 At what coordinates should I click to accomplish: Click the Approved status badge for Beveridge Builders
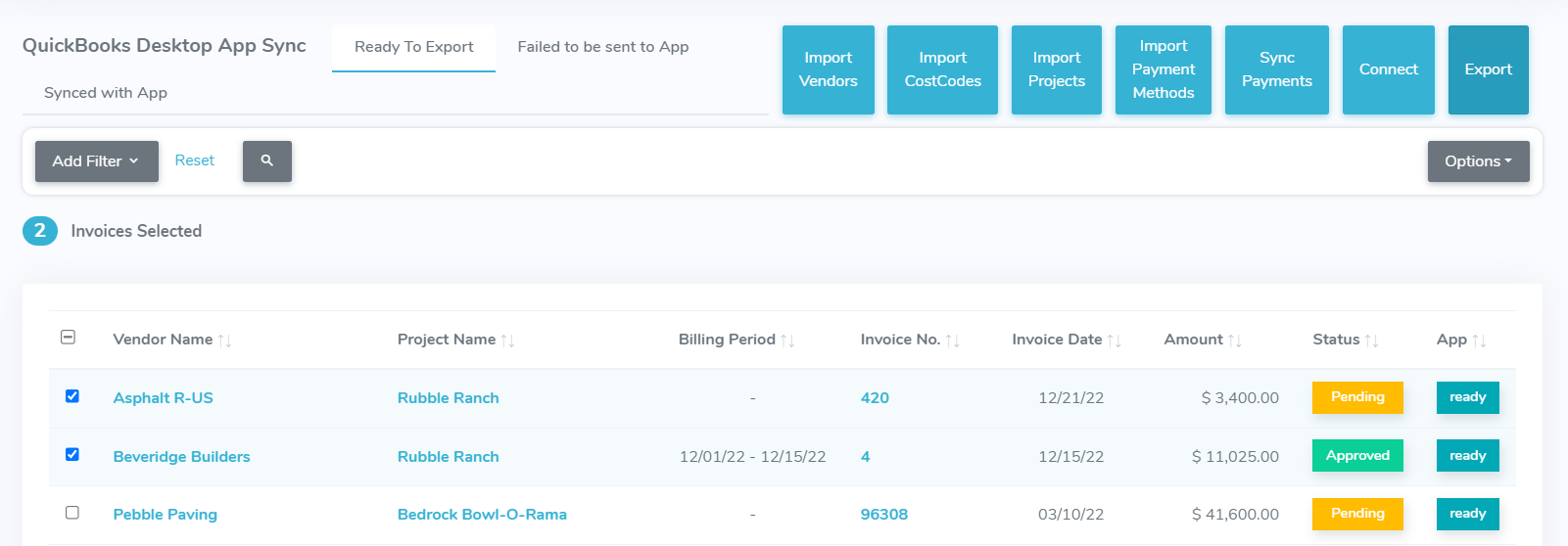tap(1357, 456)
